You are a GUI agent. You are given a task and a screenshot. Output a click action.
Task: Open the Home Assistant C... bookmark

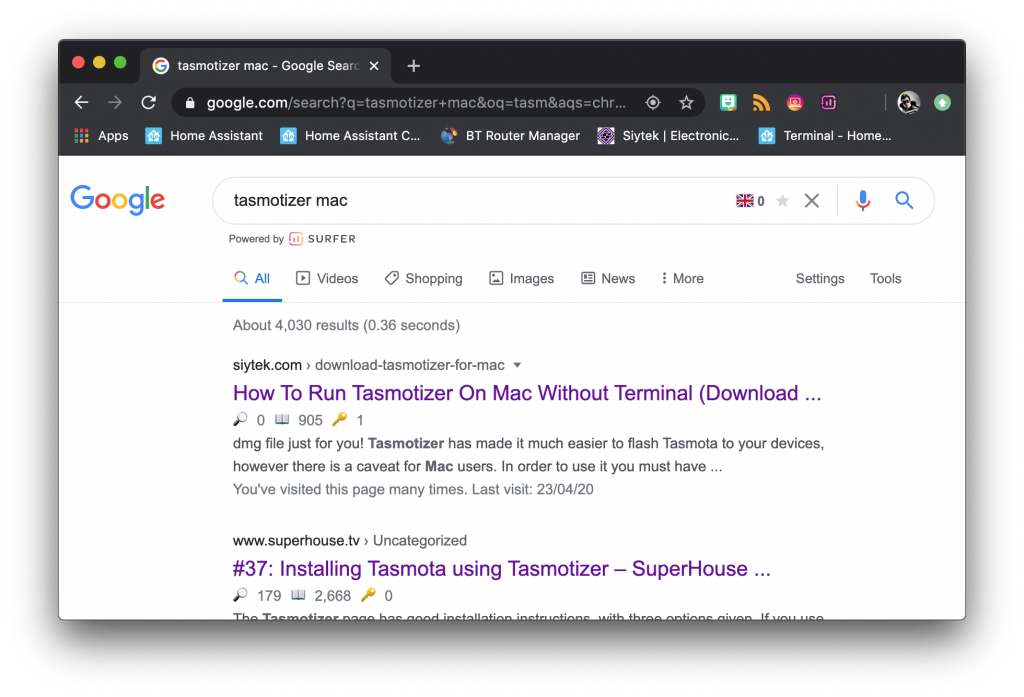350,136
